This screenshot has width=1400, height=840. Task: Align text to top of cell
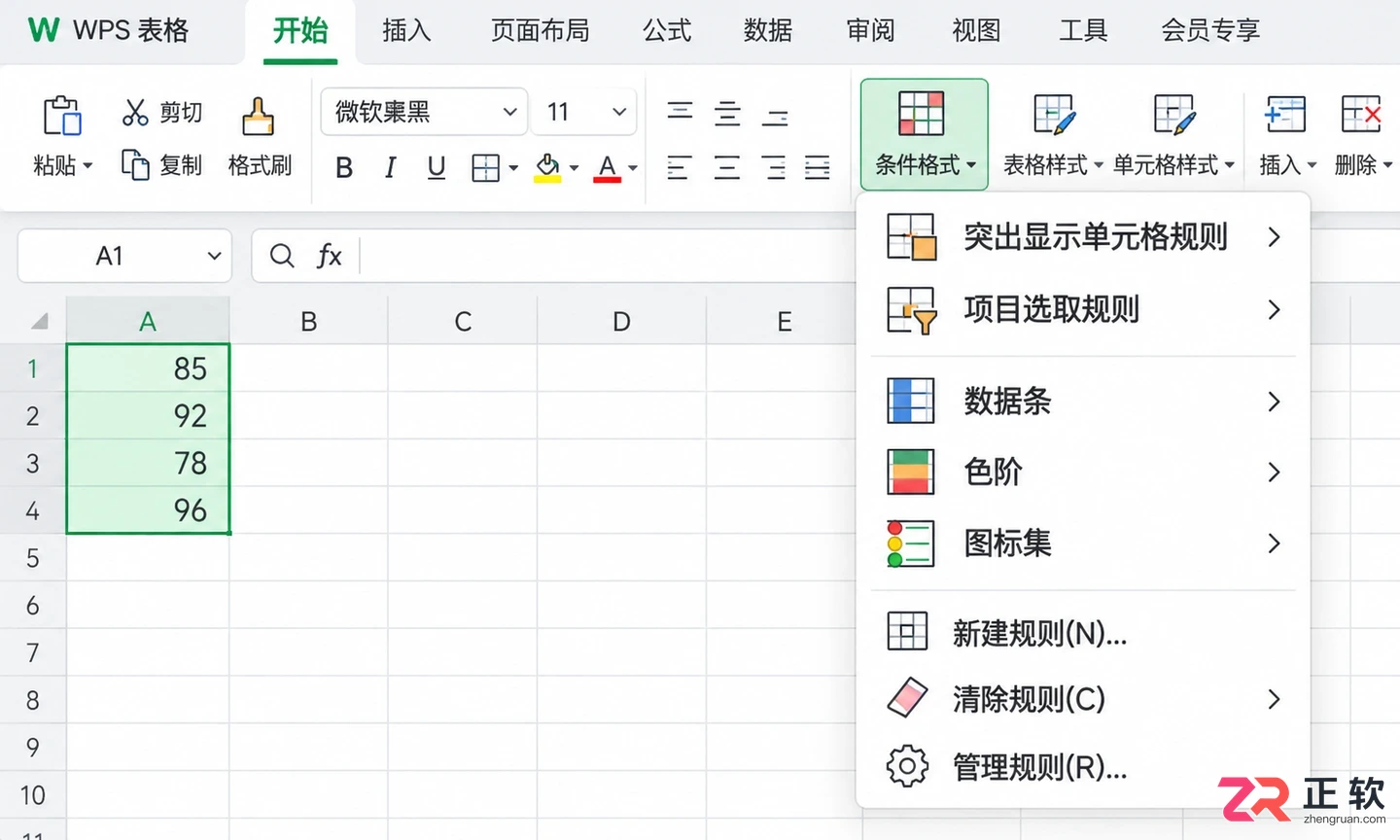681,112
